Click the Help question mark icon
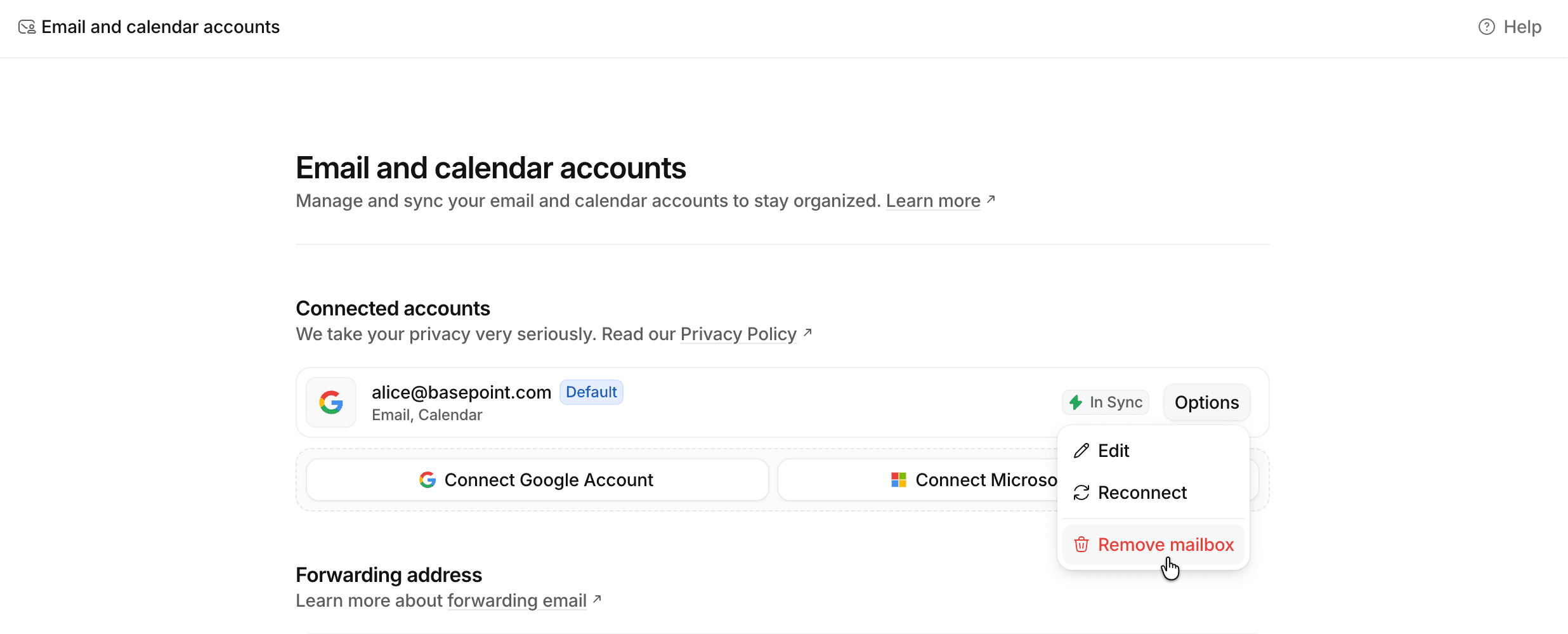Screen dimensions: 1568x634 1486,27
